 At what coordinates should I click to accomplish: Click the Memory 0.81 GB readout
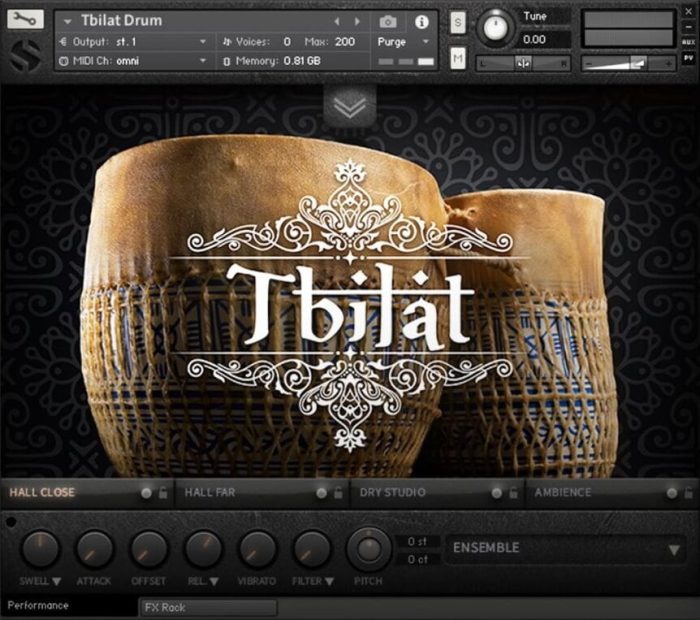click(x=302, y=61)
